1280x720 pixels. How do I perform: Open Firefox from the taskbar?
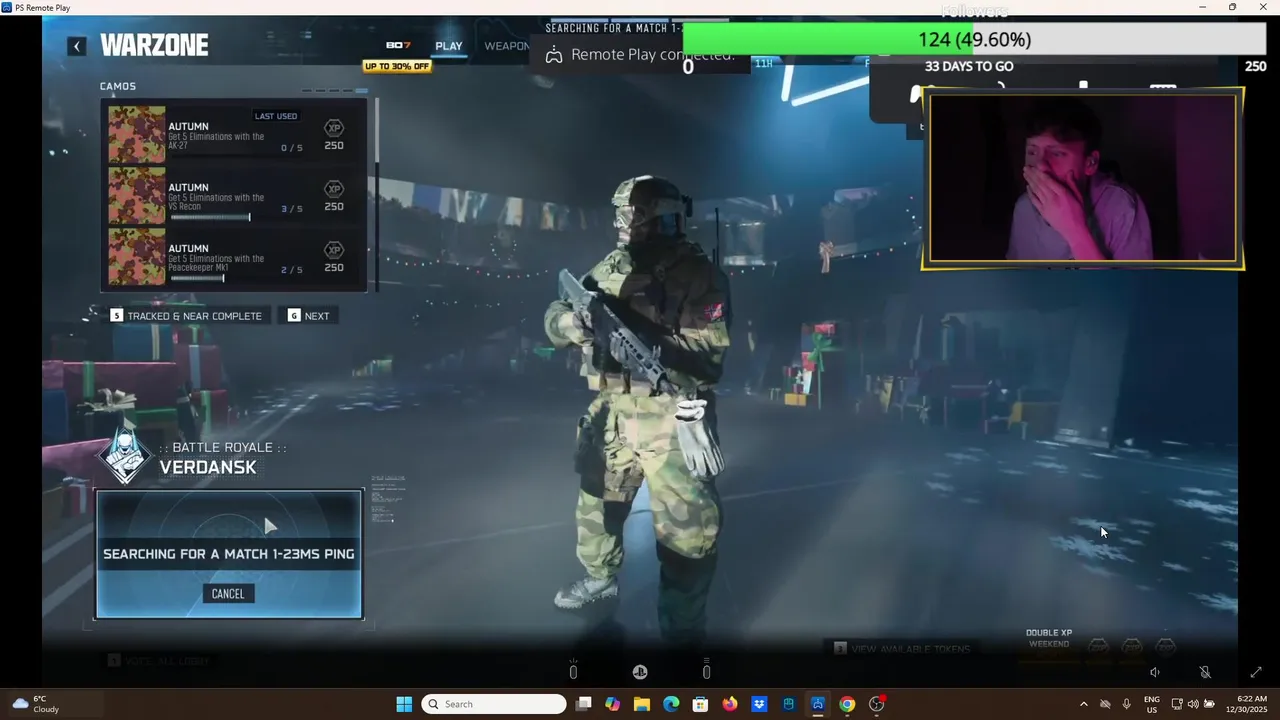[730, 704]
